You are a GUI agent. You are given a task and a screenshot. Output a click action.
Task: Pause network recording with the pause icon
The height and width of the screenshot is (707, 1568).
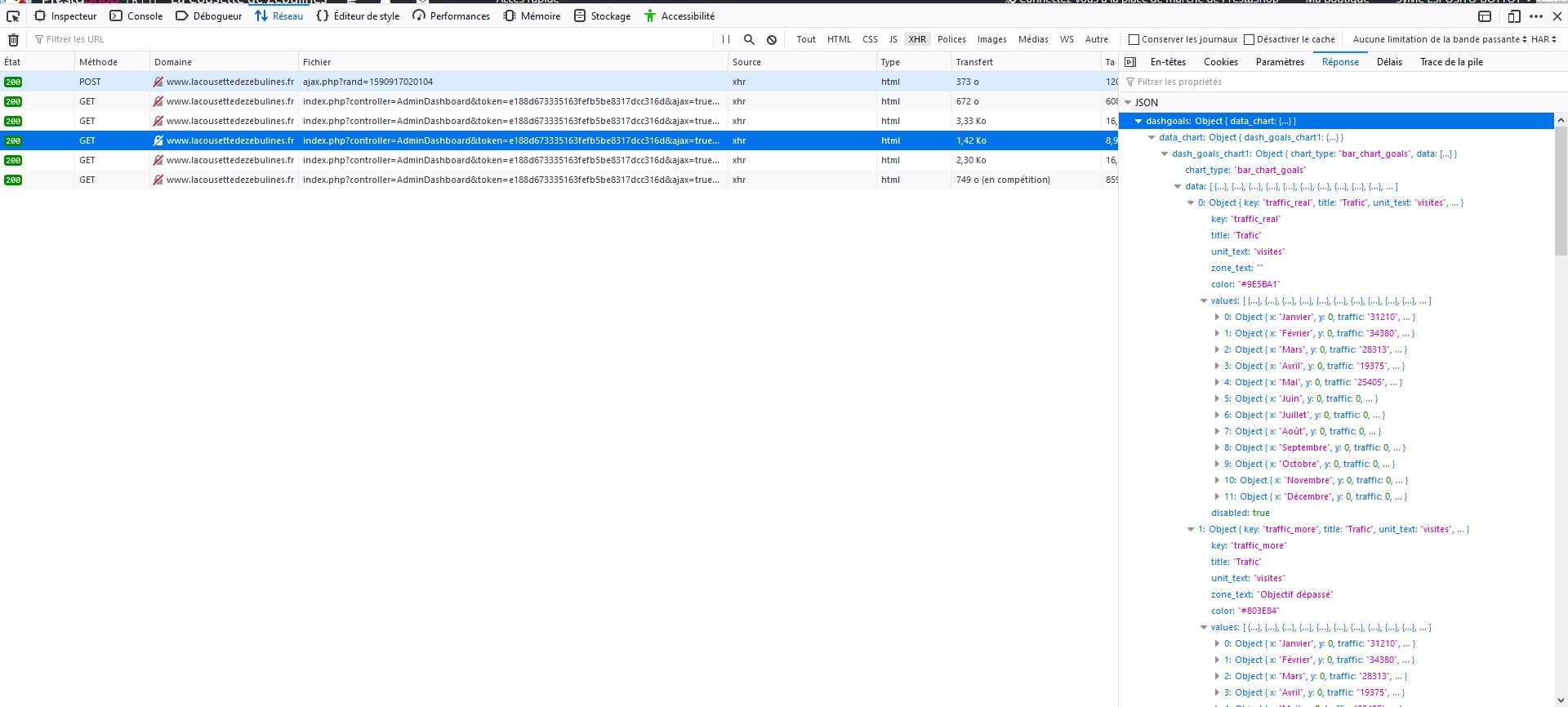pyautogui.click(x=726, y=39)
